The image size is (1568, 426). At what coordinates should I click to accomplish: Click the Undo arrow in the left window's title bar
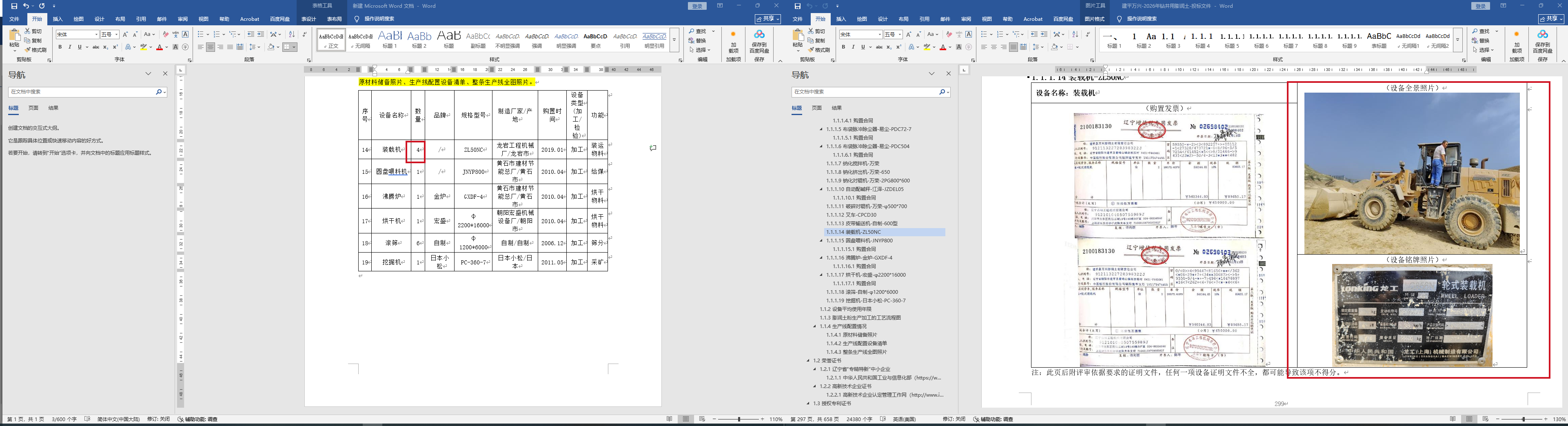click(x=26, y=6)
